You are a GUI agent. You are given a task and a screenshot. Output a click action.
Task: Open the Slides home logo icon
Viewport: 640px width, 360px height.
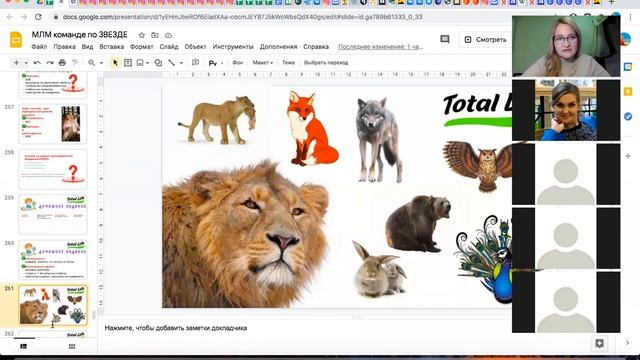pos(16,40)
